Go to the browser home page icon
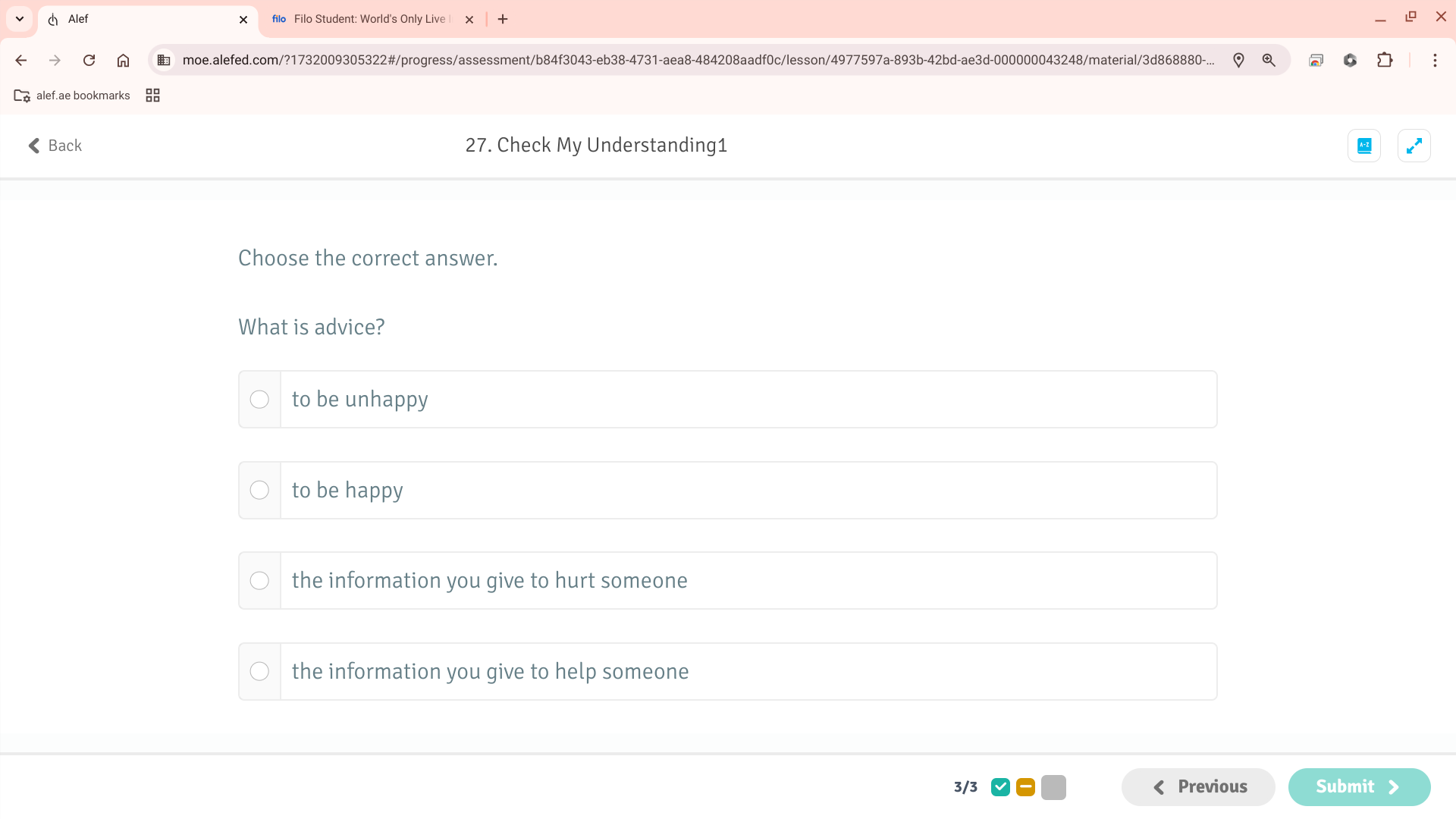The image size is (1456, 819). click(123, 60)
